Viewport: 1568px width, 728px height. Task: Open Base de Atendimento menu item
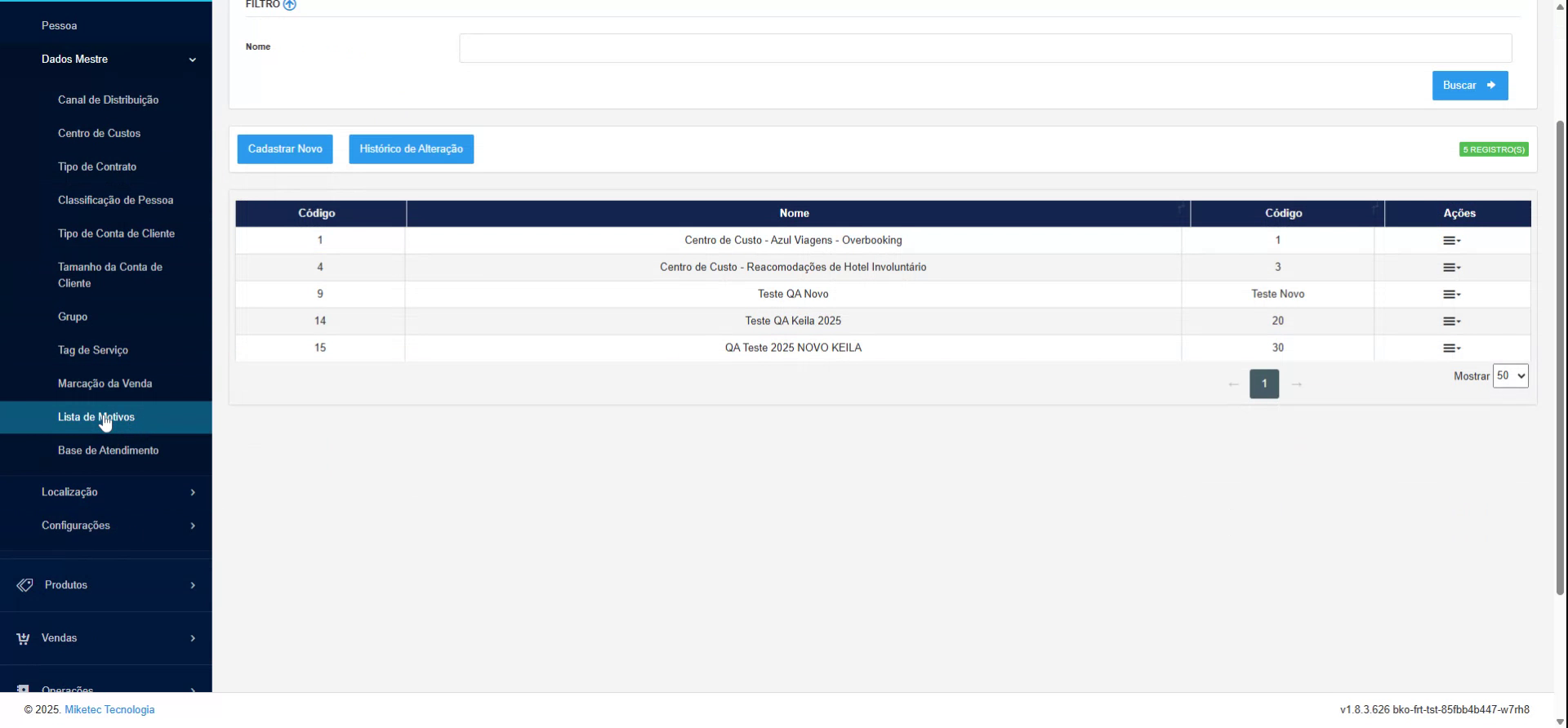(x=109, y=451)
